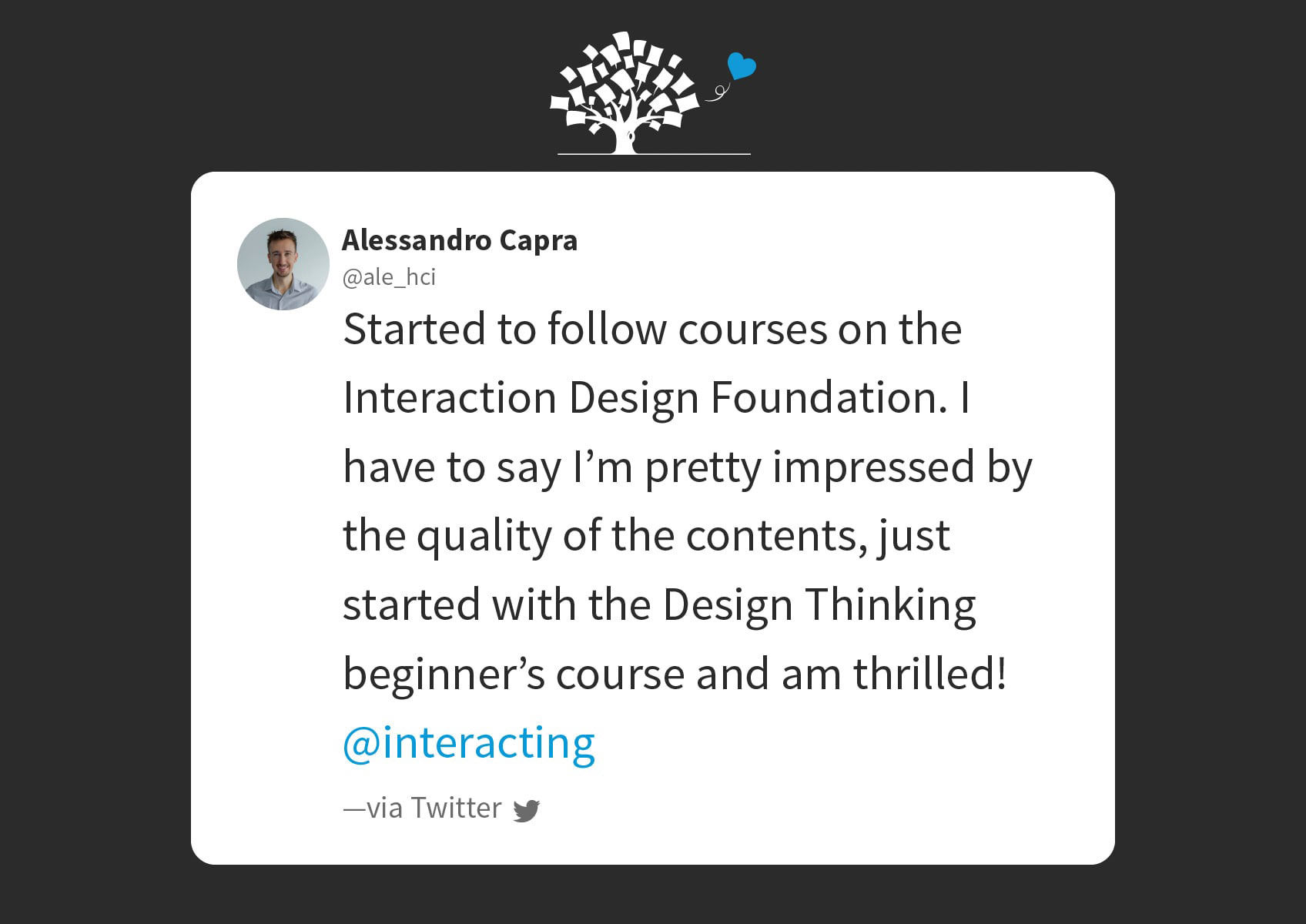Click the blue heart balloon

742,66
